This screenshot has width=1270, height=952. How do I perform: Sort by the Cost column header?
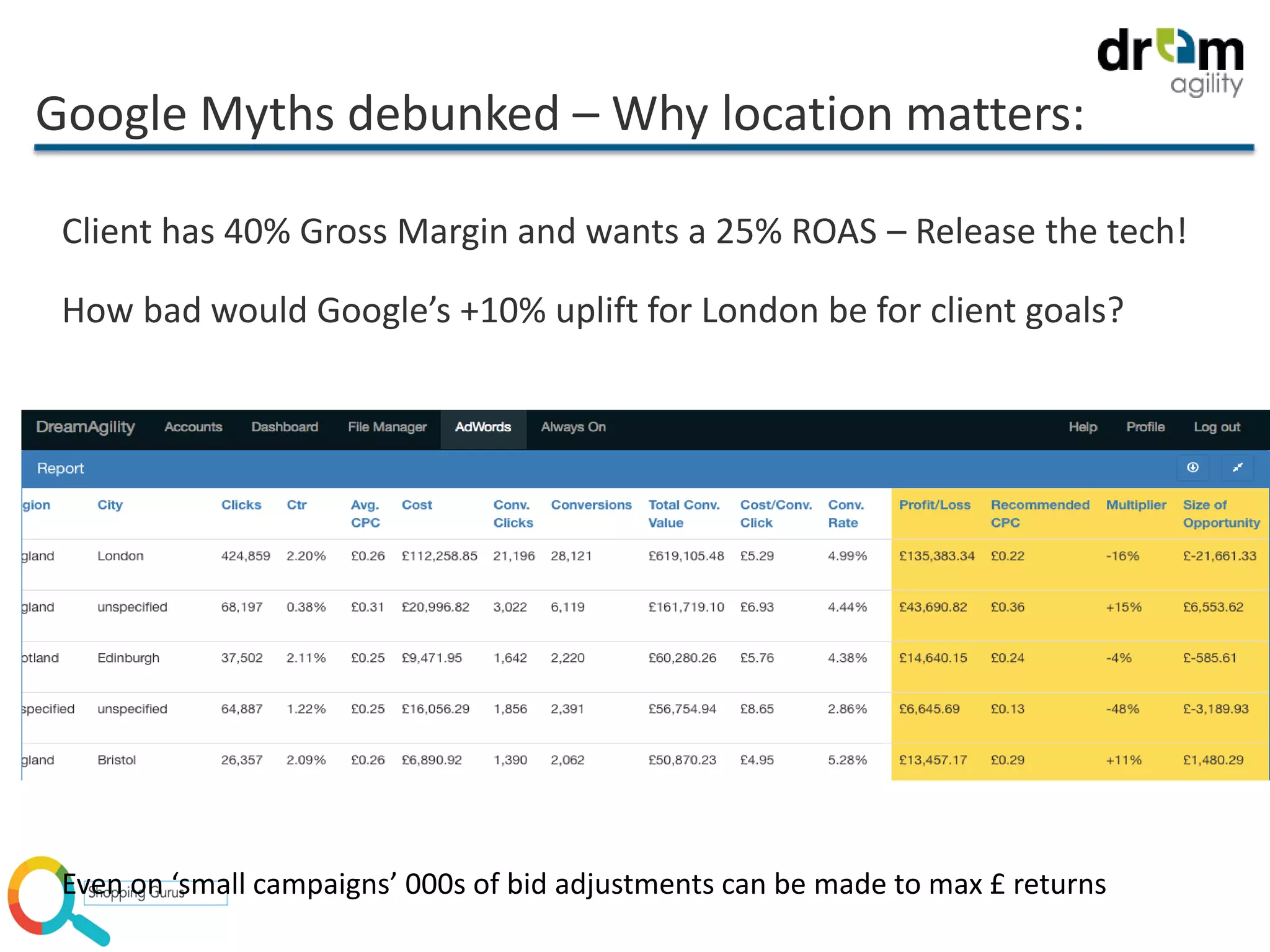(x=417, y=505)
